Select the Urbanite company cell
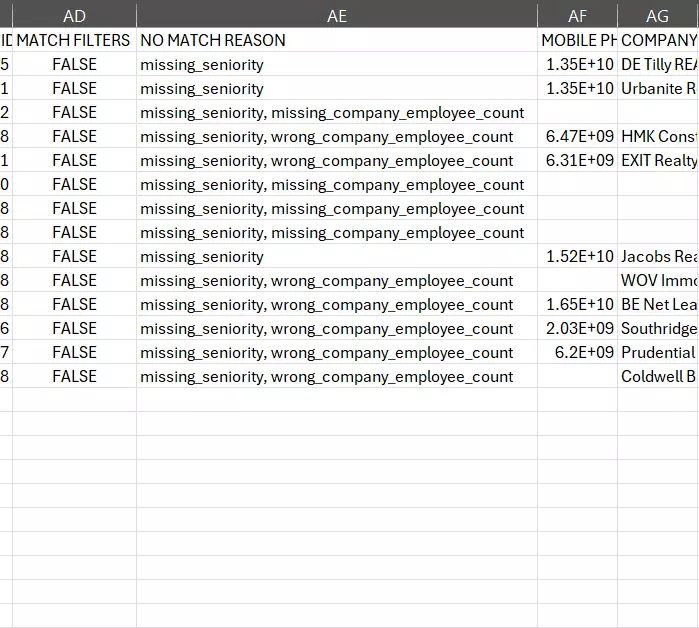 (x=657, y=88)
